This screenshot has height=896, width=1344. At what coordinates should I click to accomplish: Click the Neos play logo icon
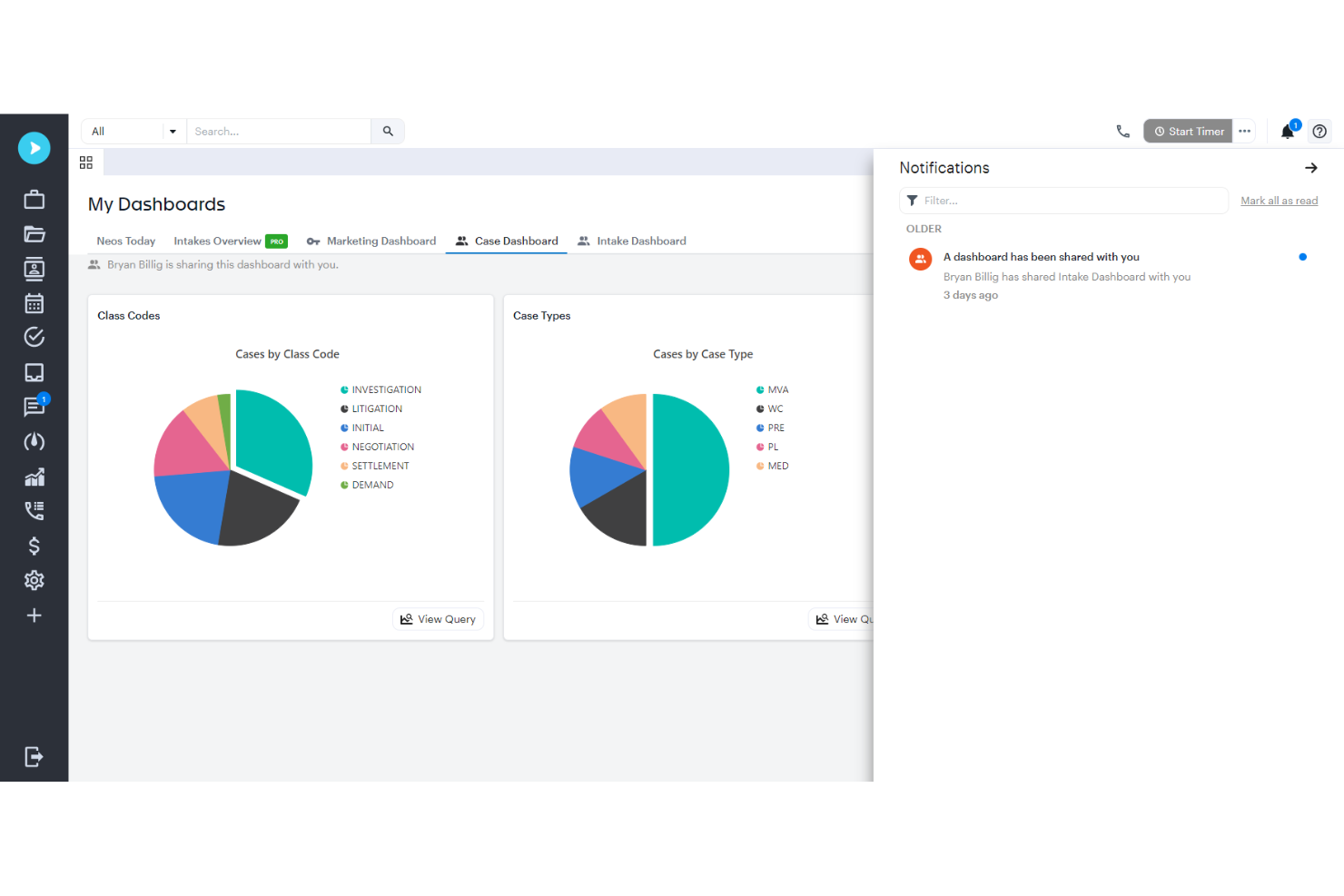pyautogui.click(x=35, y=148)
